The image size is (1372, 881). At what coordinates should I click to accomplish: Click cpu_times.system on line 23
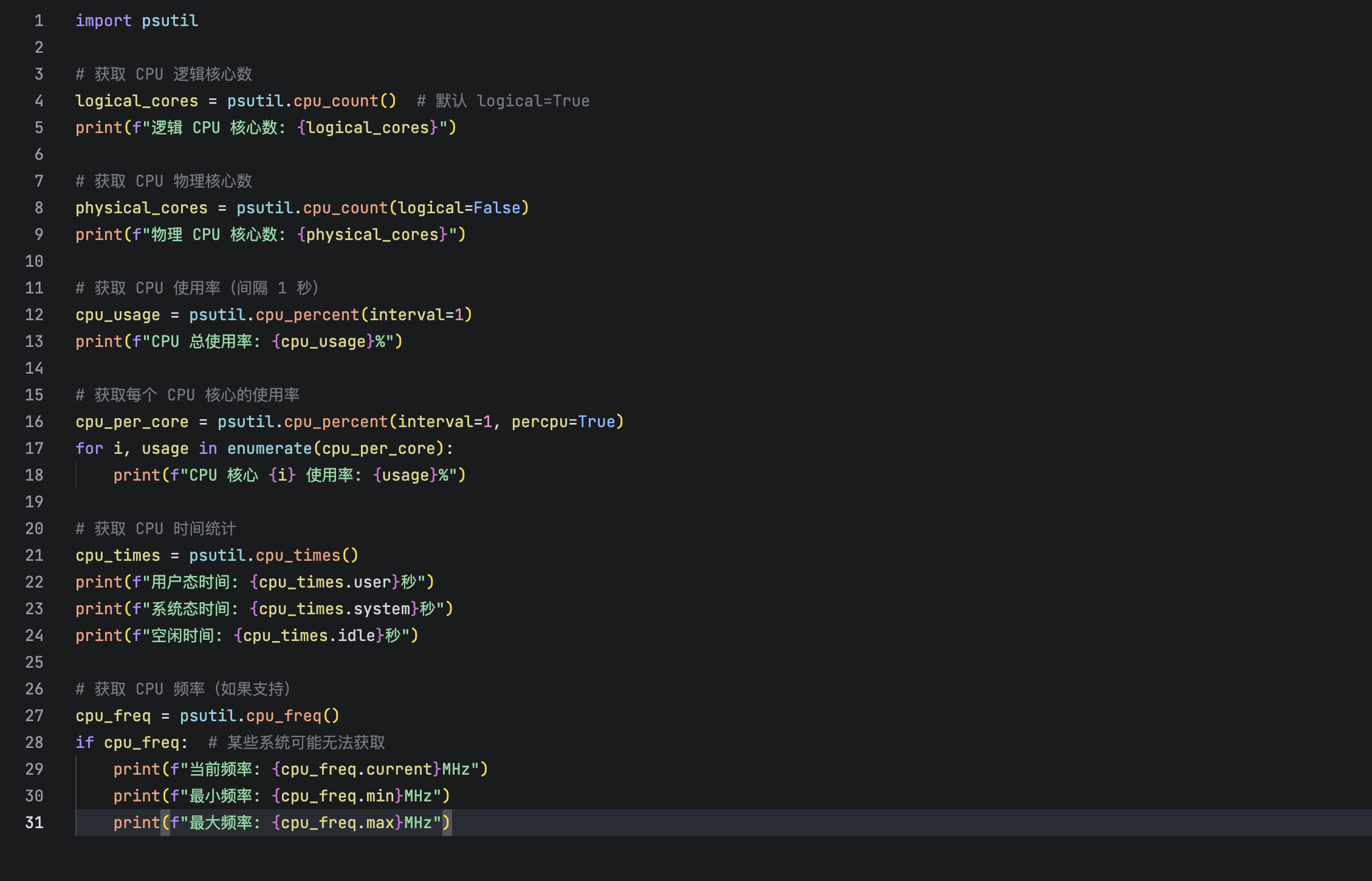[x=335, y=609]
